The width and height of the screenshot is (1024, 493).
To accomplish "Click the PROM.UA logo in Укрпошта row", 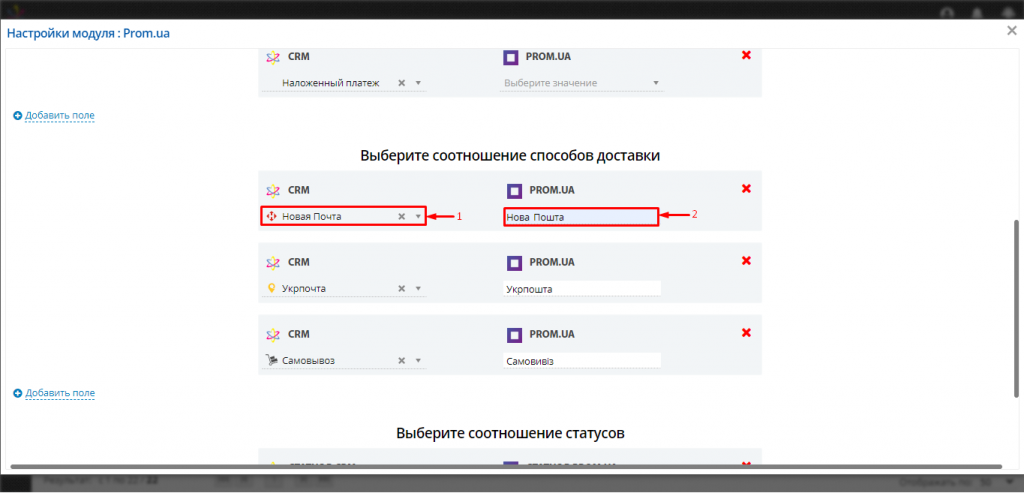I will tap(515, 262).
